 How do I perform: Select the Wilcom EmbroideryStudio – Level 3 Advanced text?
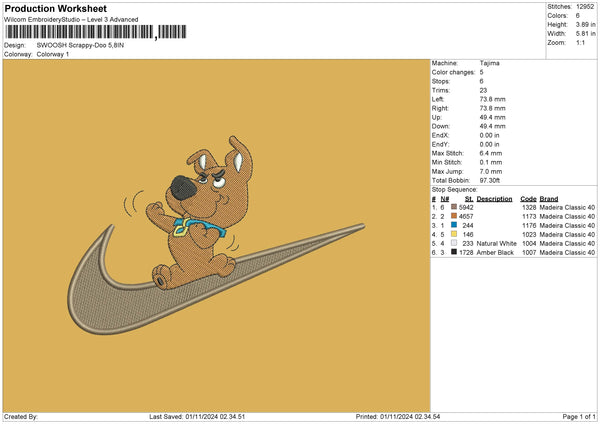click(x=71, y=20)
